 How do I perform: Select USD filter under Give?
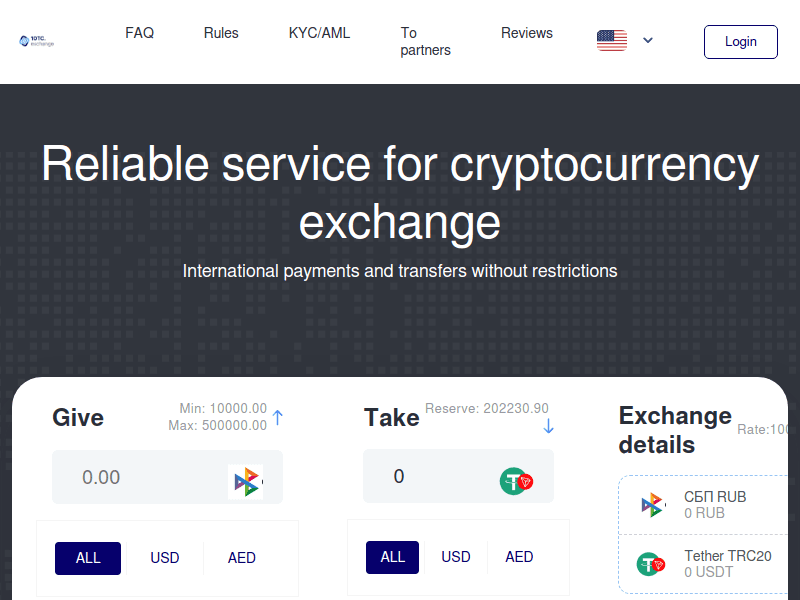(165, 558)
